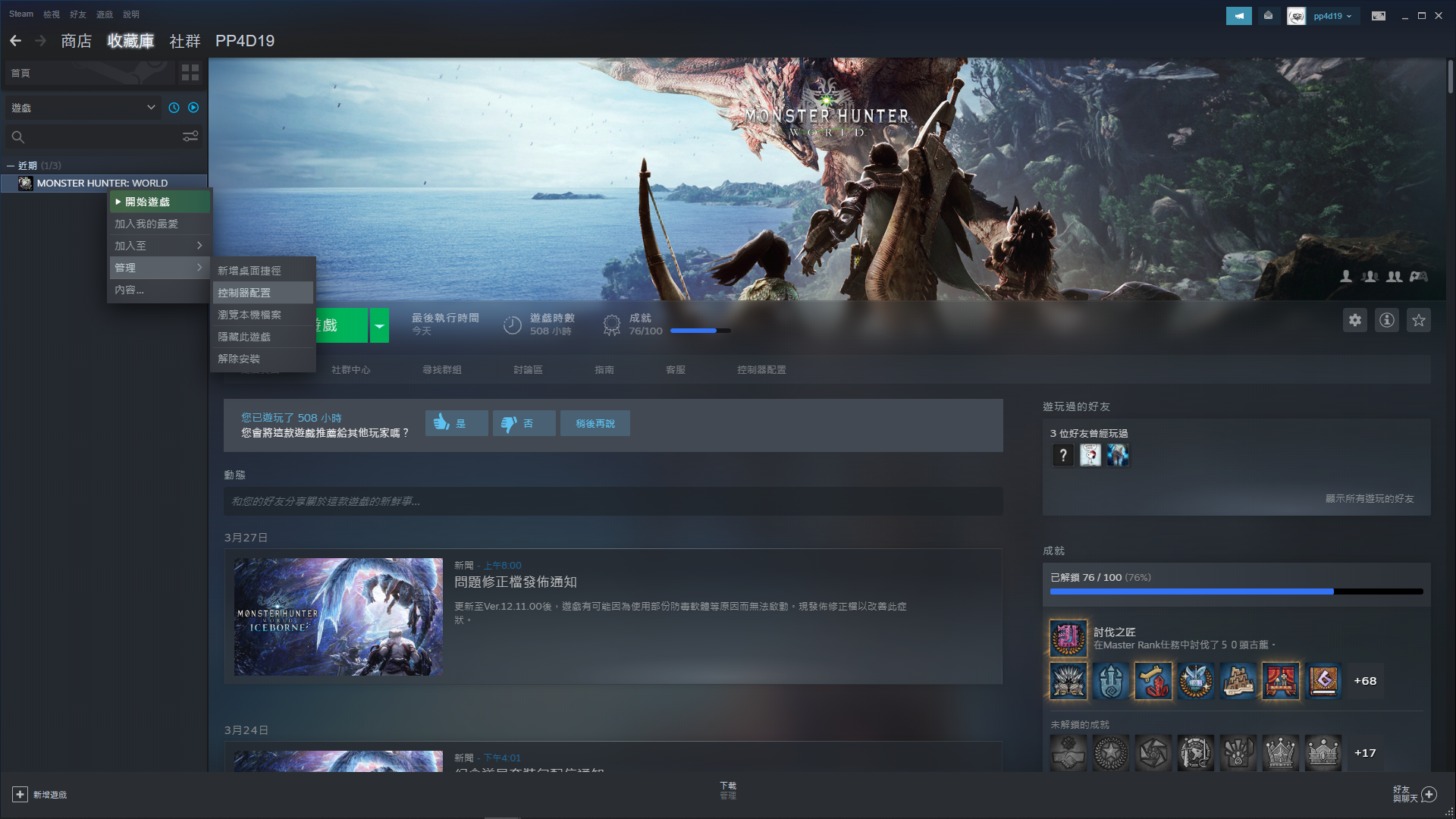Click the game info circle icon
Viewport: 1456px width, 819px height.
[x=1387, y=320]
